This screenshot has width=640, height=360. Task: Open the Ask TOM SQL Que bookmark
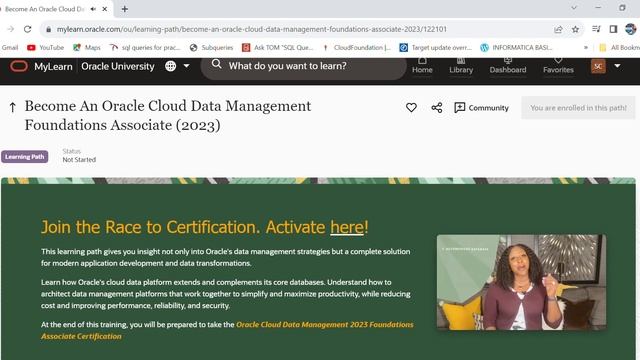click(278, 47)
